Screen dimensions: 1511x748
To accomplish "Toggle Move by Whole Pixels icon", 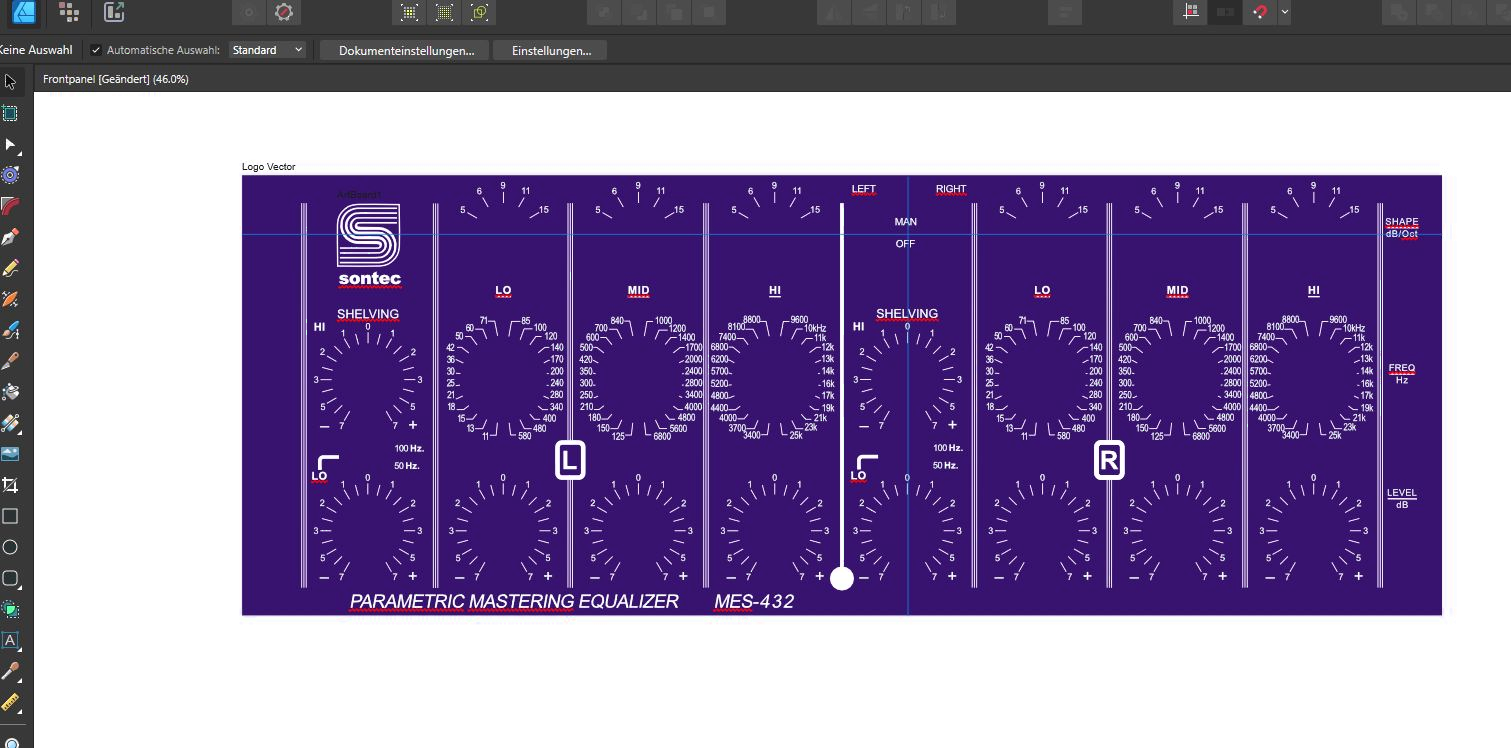I will pyautogui.click(x=1224, y=12).
